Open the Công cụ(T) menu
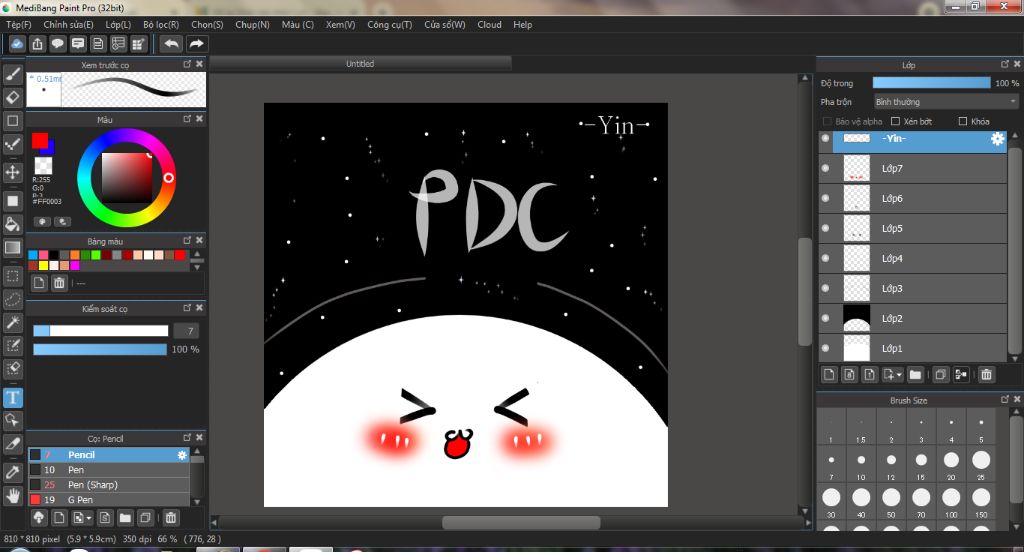1024x552 pixels. coord(389,25)
